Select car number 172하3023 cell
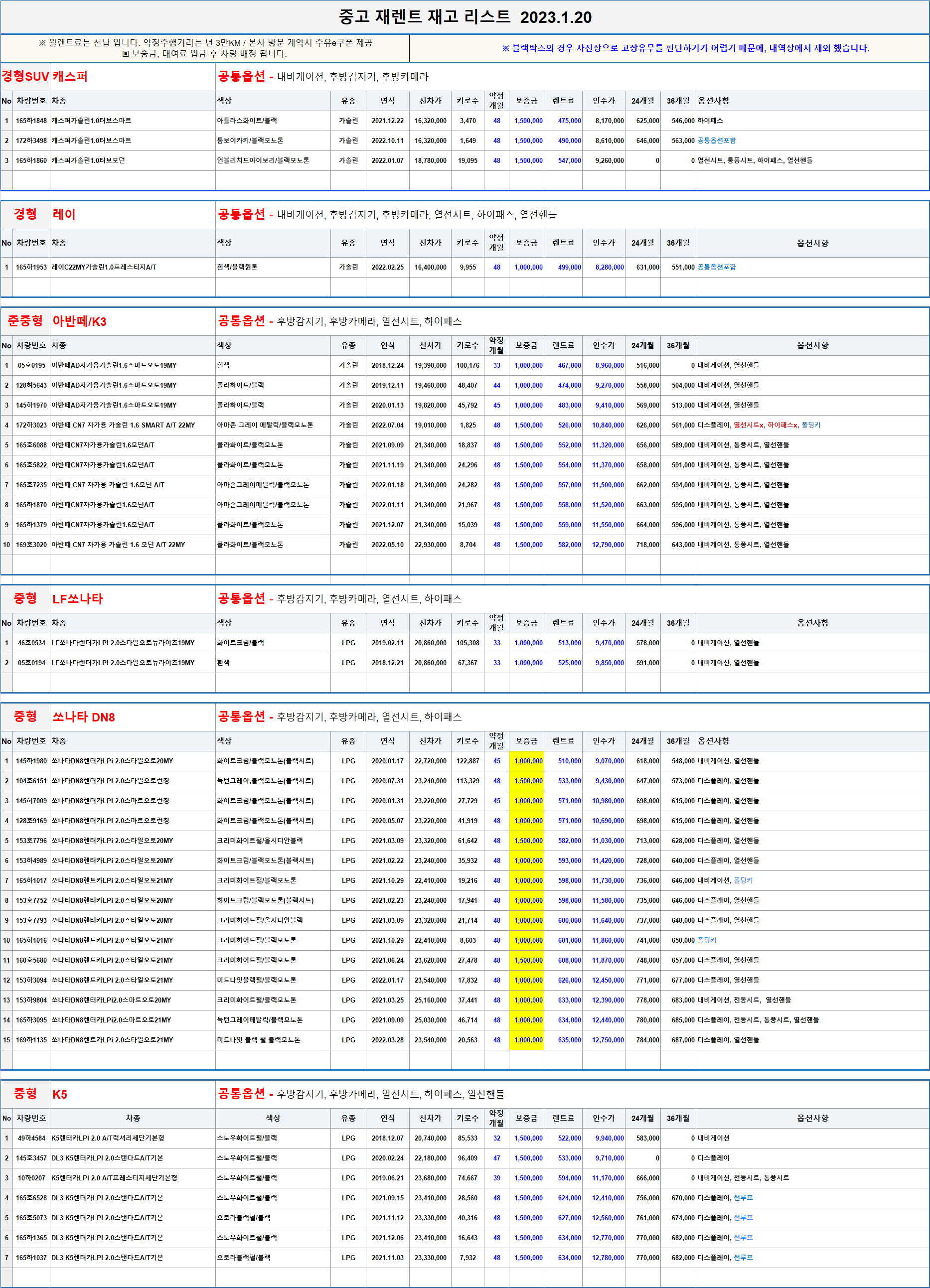 (x=31, y=426)
